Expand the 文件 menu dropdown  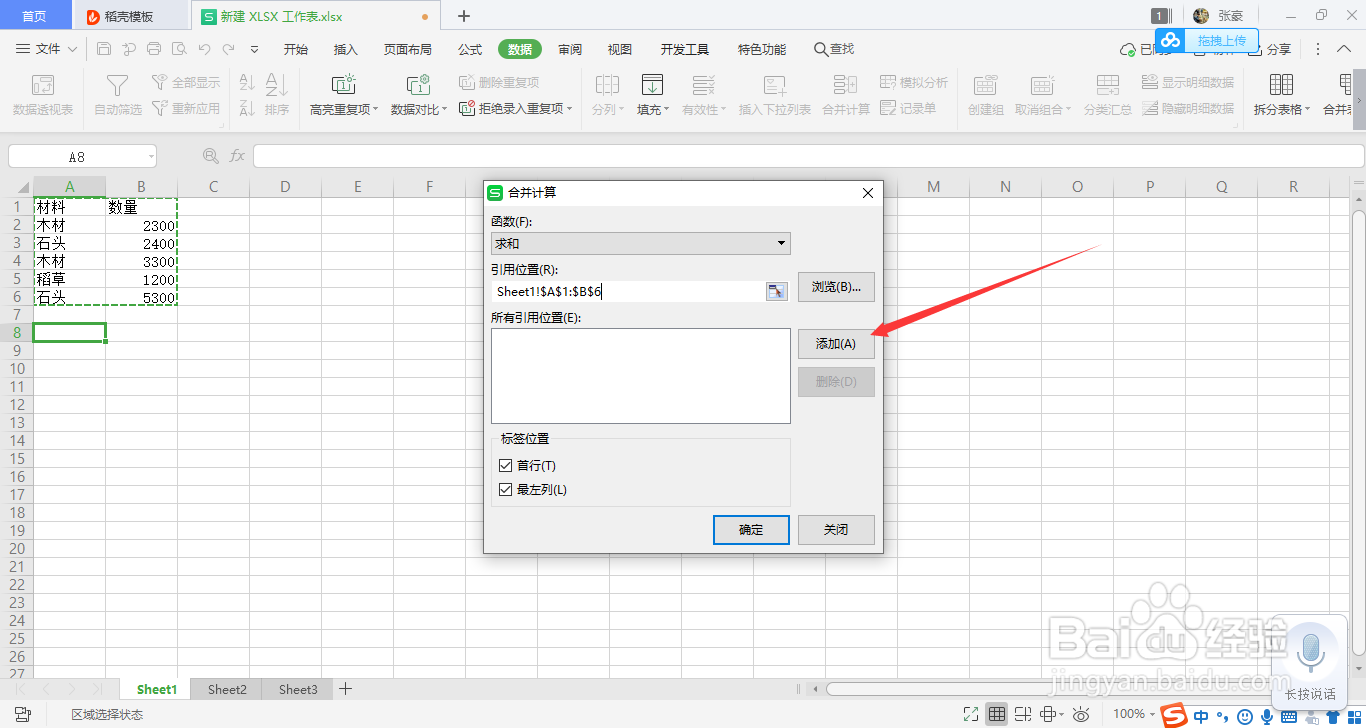[72, 49]
